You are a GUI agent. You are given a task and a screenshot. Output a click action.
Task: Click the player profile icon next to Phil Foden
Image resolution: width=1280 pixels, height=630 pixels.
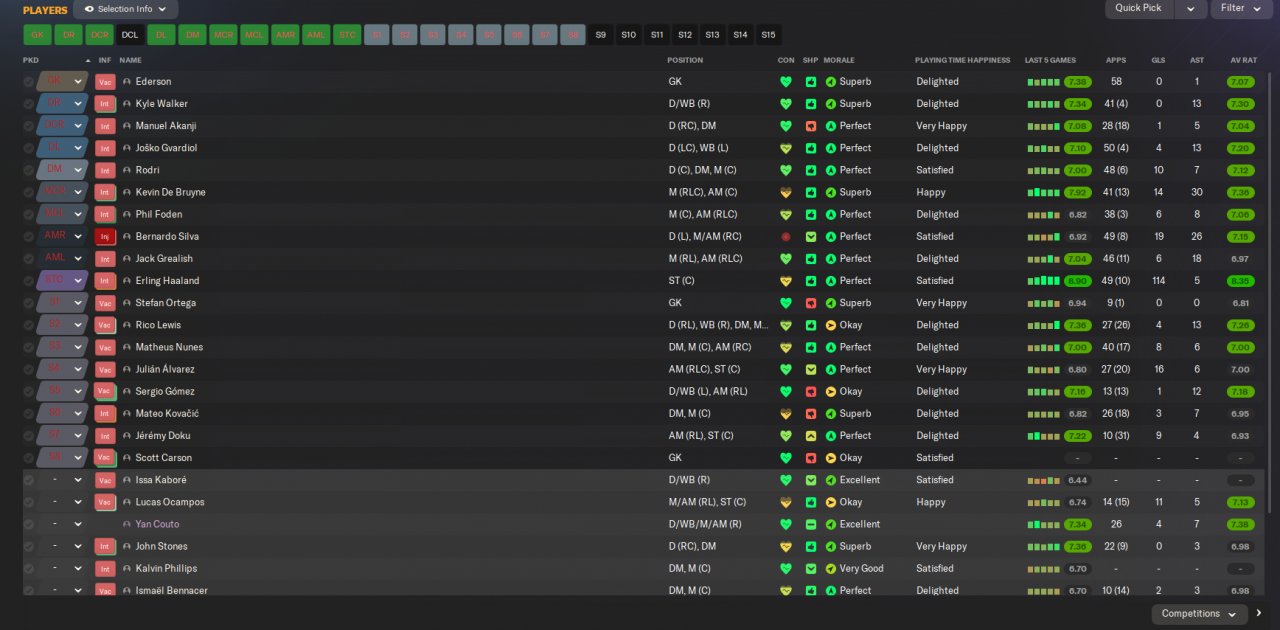pos(127,215)
